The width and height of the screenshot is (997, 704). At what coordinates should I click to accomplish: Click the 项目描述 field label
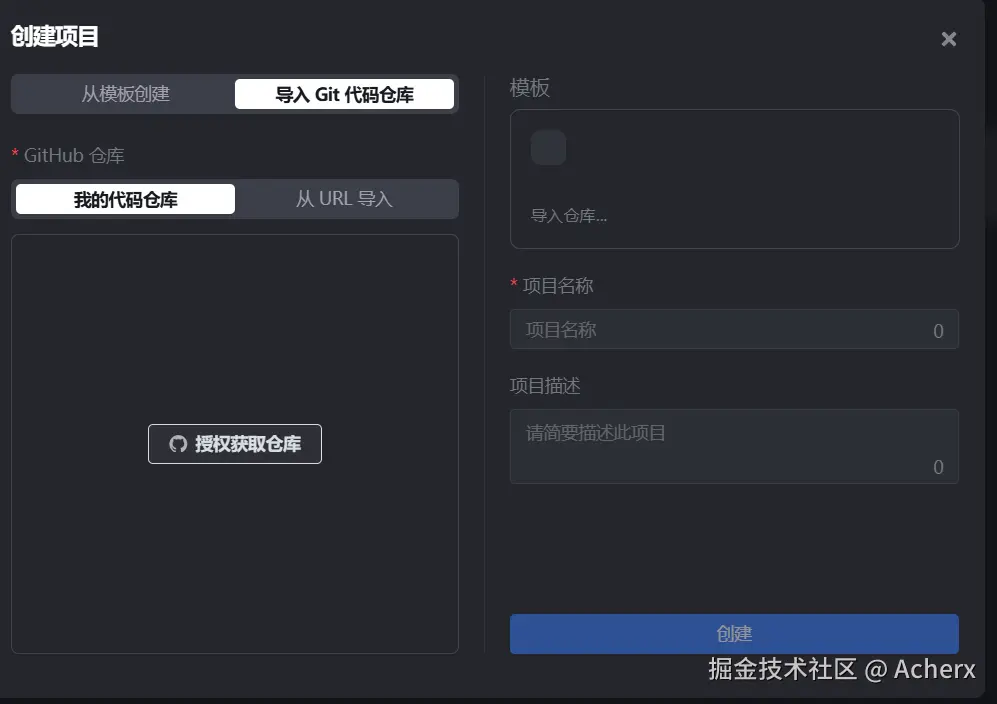(x=545, y=386)
